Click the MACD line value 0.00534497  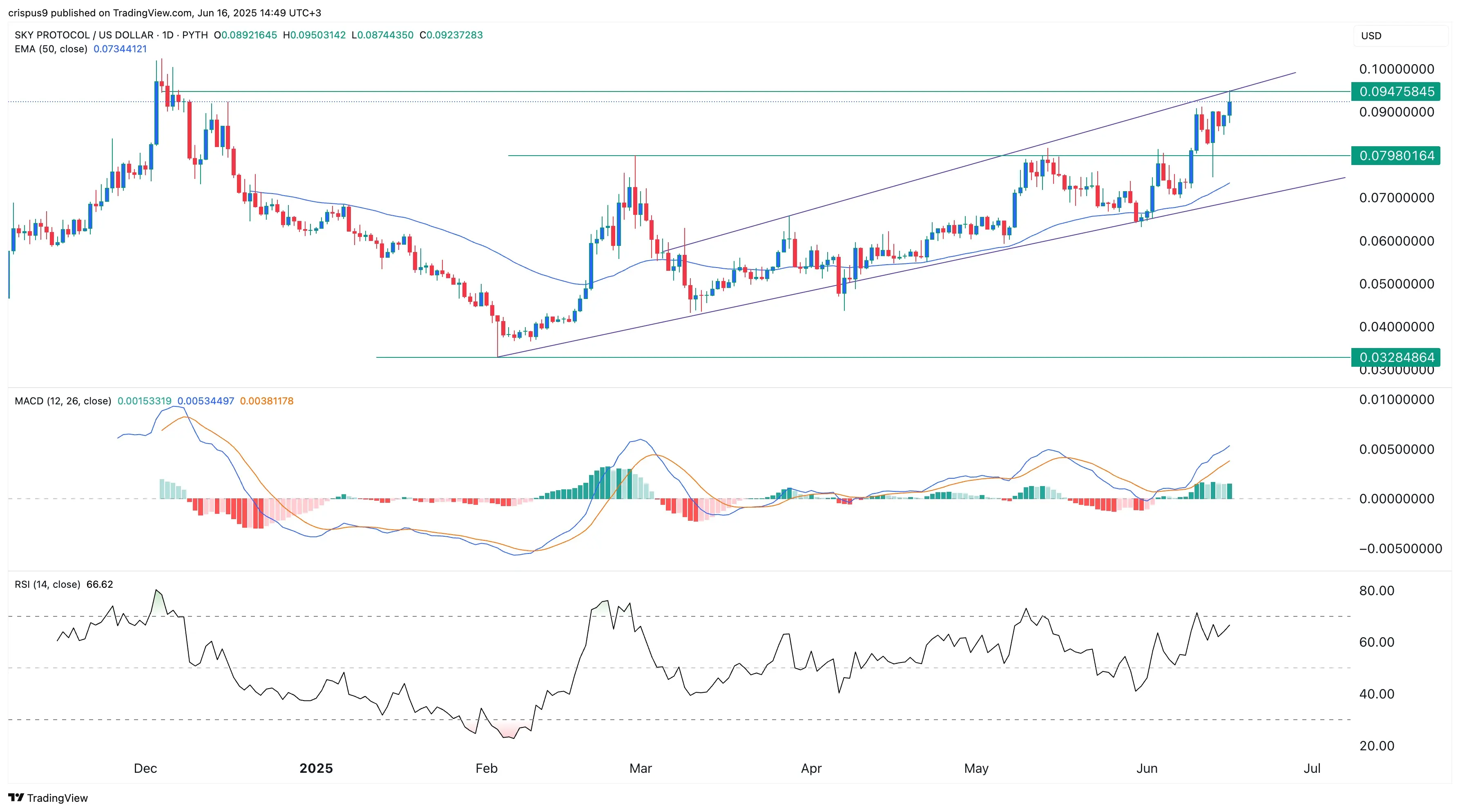[206, 401]
